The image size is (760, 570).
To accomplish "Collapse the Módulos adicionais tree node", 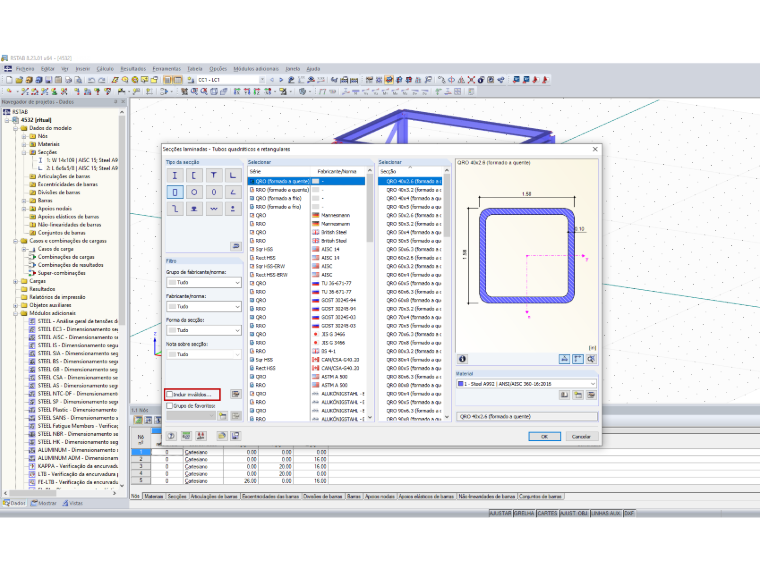I will click(x=16, y=313).
